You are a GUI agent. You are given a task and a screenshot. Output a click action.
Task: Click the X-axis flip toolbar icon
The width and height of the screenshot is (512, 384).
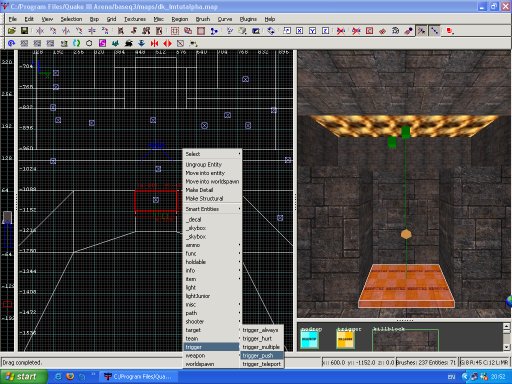40,31
